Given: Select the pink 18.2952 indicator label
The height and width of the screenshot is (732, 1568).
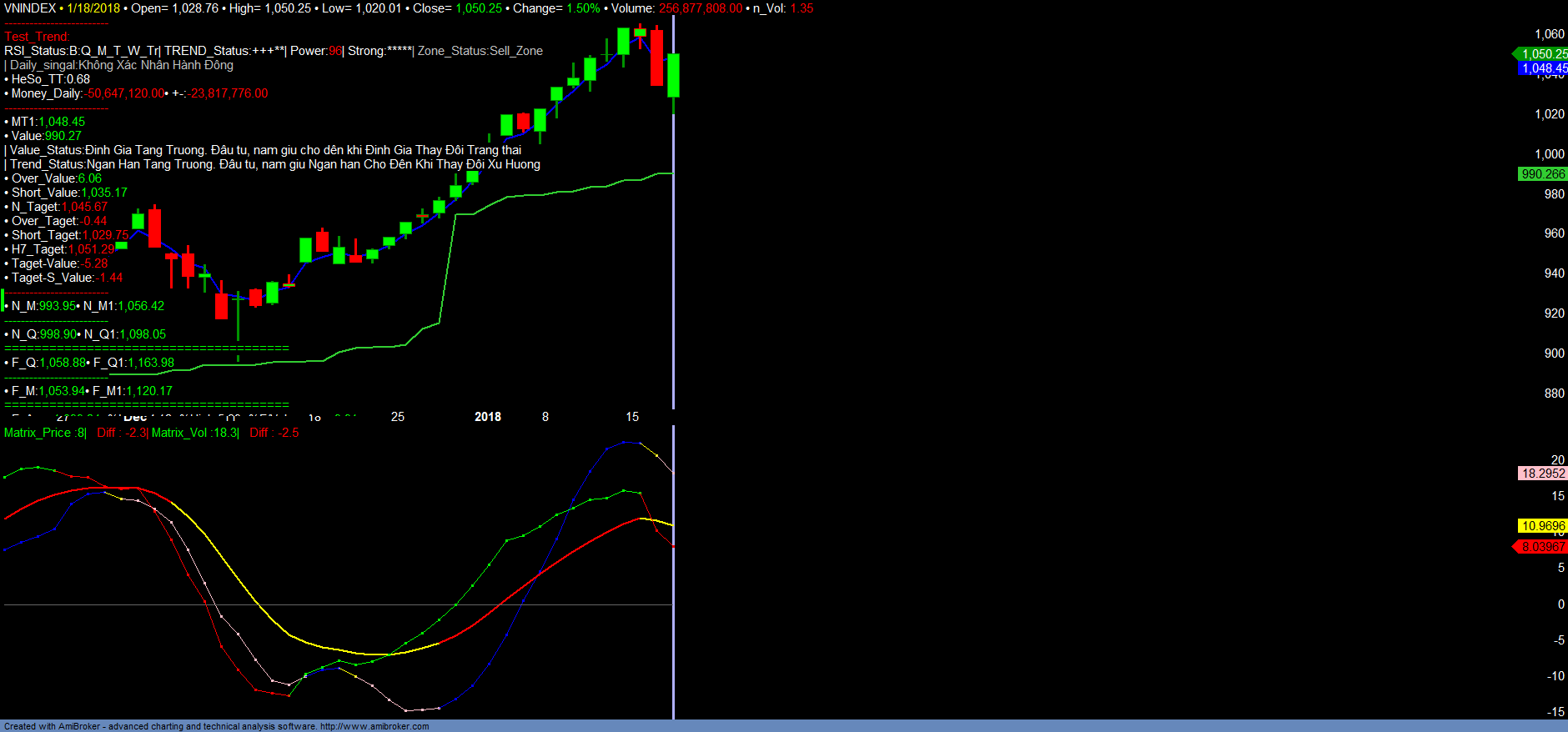Looking at the screenshot, I should click(1542, 474).
